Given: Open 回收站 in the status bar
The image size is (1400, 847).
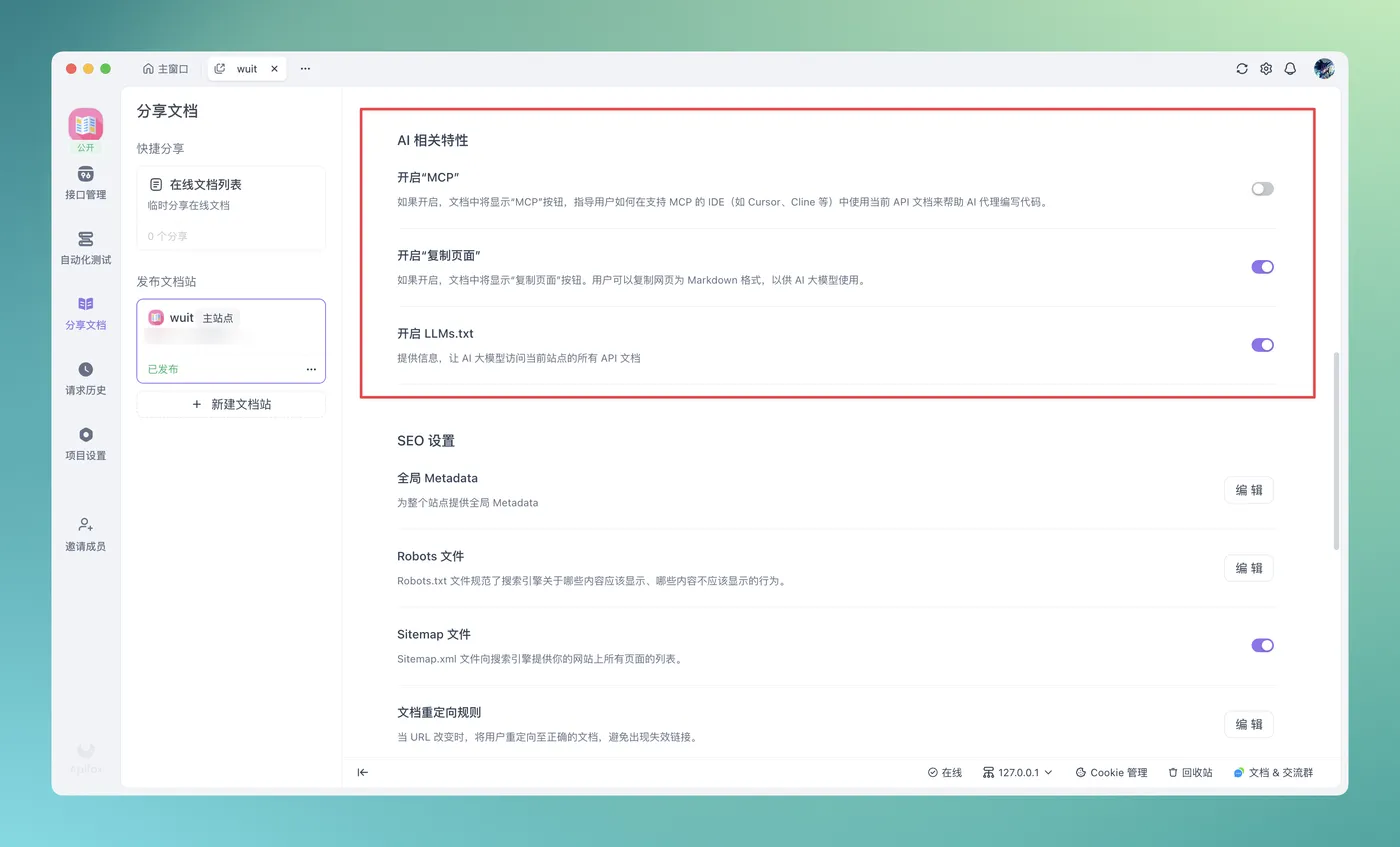Looking at the screenshot, I should point(1190,773).
